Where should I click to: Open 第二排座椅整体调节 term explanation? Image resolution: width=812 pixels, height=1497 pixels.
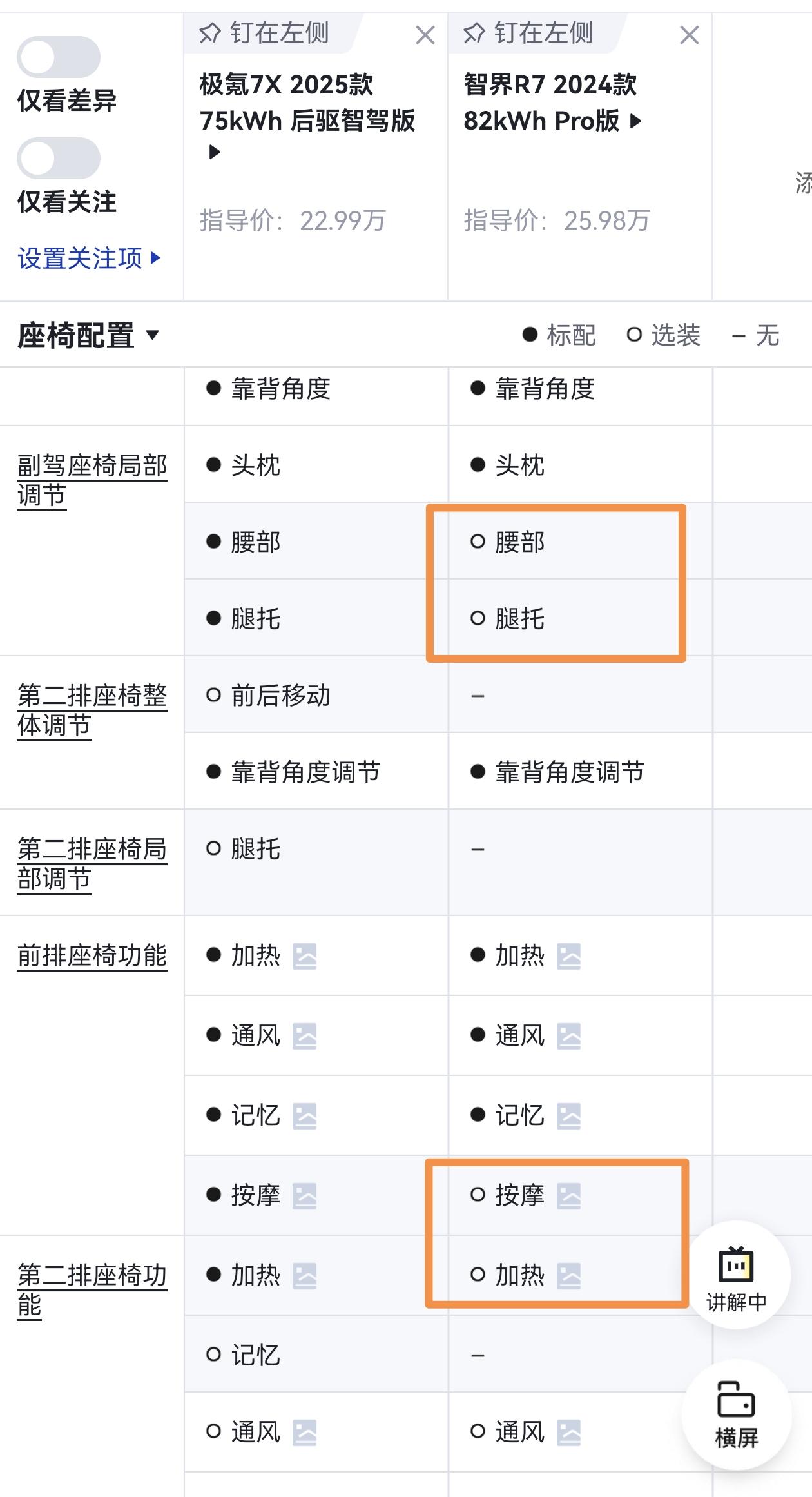[92, 710]
